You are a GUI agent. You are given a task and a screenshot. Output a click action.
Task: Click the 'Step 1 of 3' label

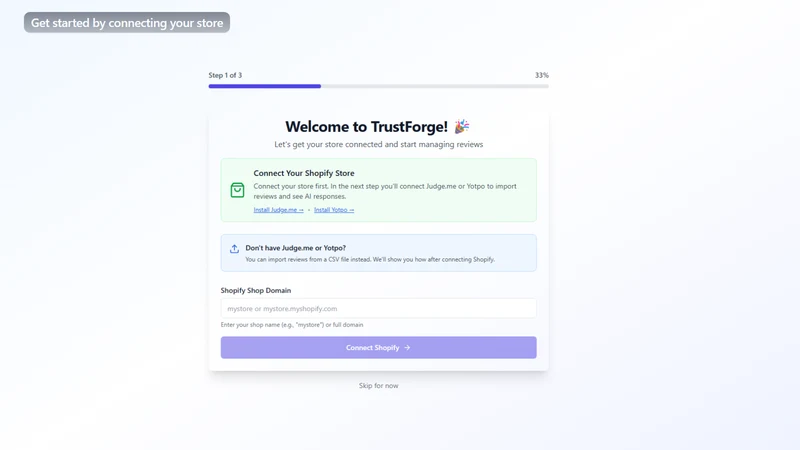point(225,75)
